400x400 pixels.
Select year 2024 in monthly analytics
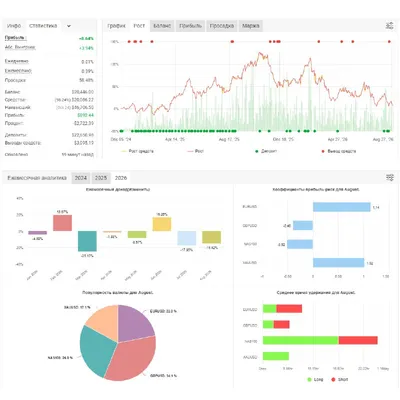[x=81, y=178]
